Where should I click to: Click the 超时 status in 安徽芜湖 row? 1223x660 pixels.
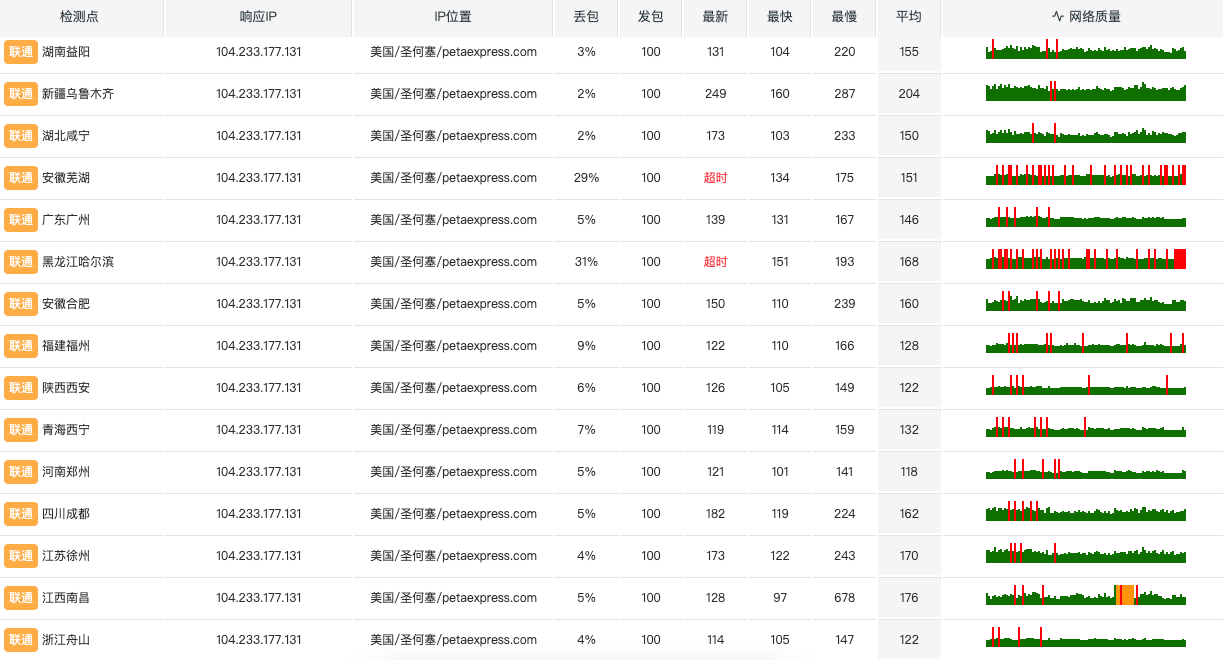(715, 178)
